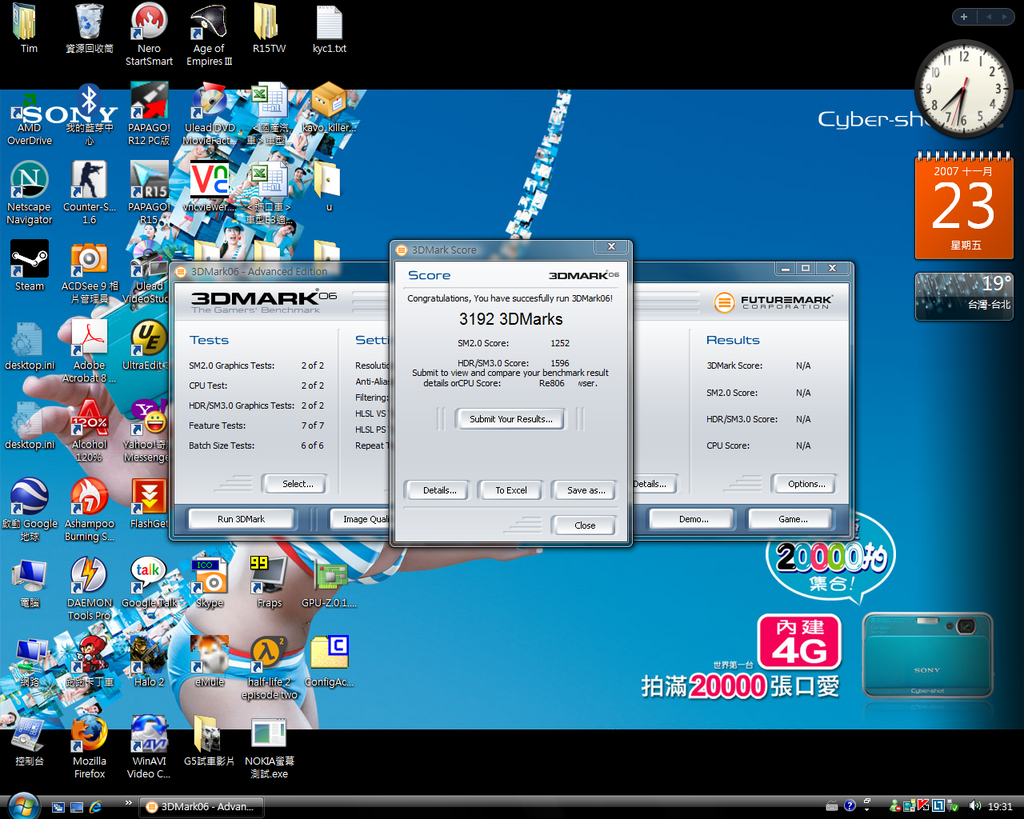Launch AMD OverDrive shortcut
This screenshot has height=819, width=1024.
pos(29,118)
